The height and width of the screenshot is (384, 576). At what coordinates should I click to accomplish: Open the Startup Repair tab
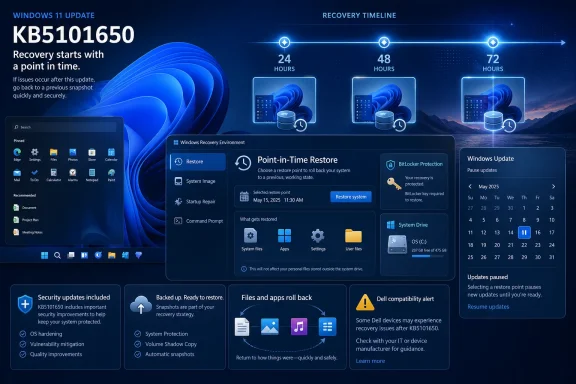198,201
